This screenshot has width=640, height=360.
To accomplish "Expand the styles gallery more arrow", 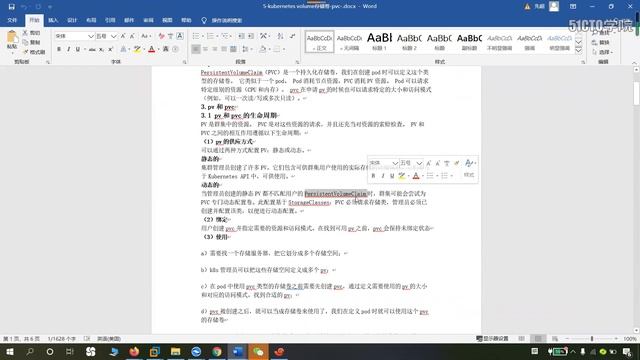I will (x=578, y=51).
